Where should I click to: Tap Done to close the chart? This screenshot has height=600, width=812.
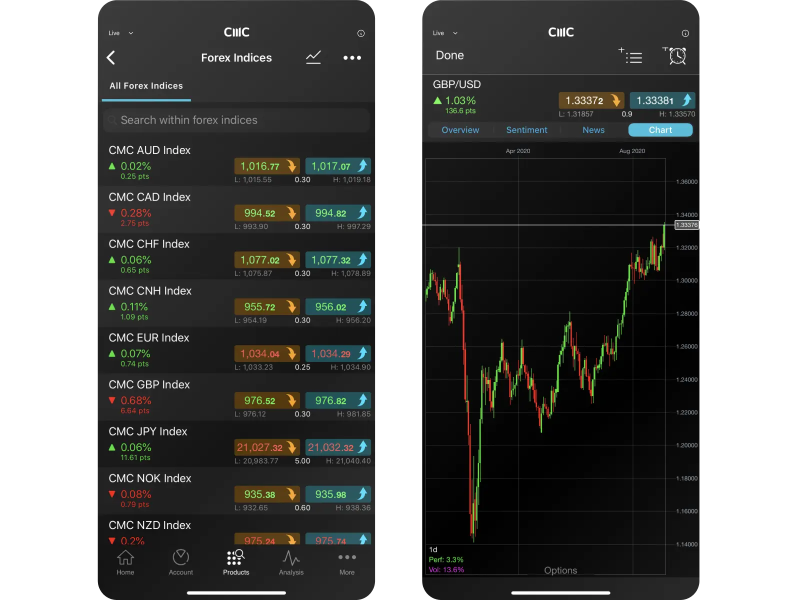450,56
